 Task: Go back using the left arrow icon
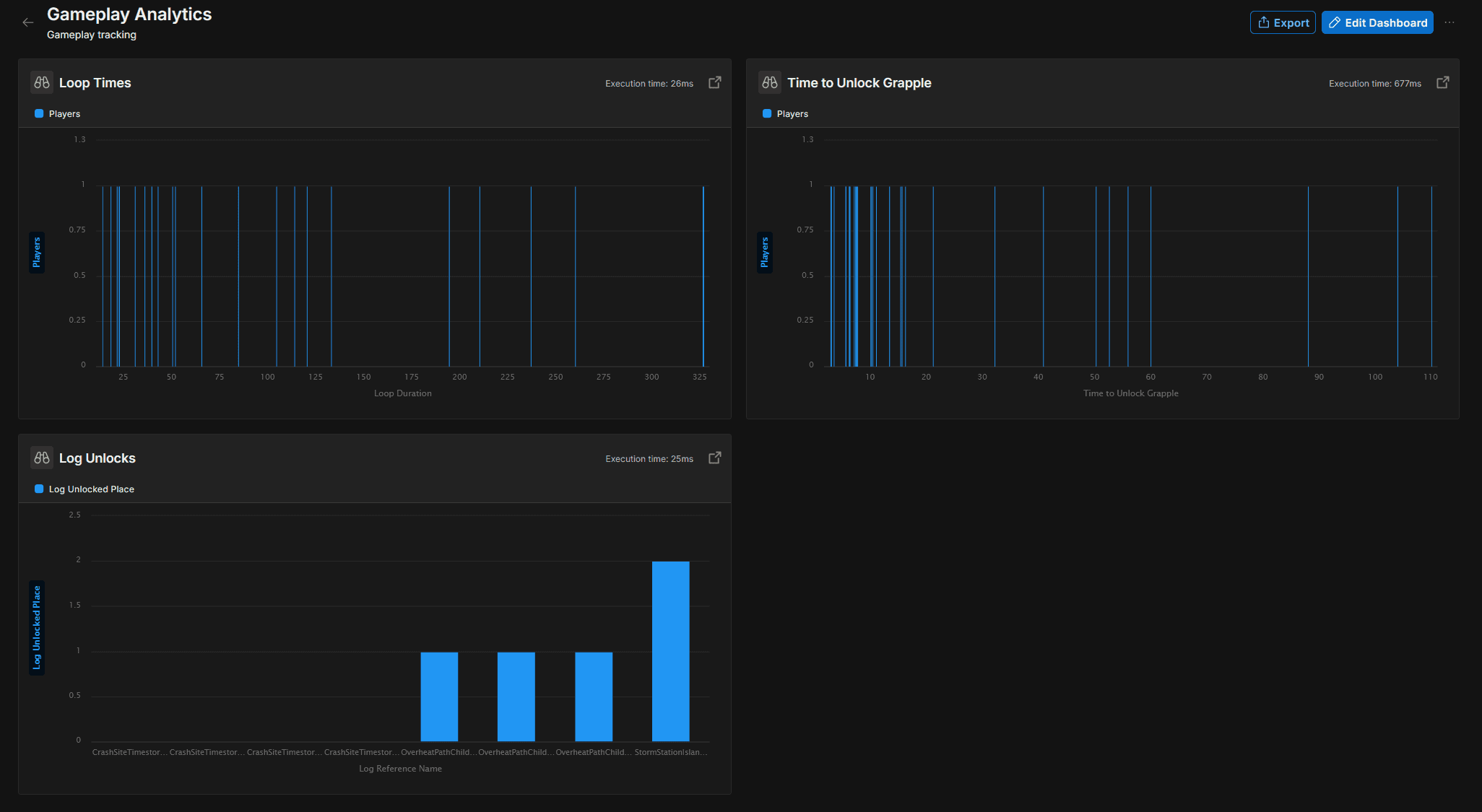pos(28,22)
